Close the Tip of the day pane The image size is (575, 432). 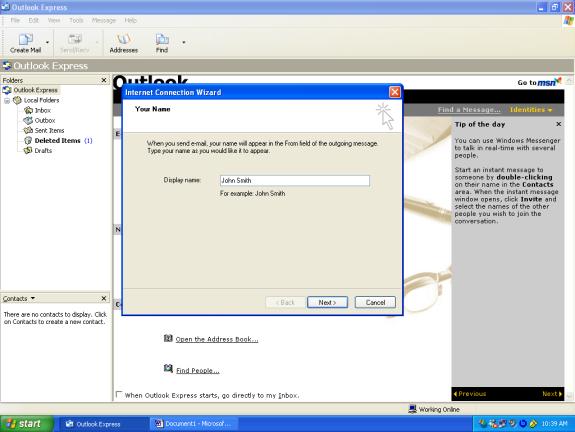pyautogui.click(x=558, y=124)
